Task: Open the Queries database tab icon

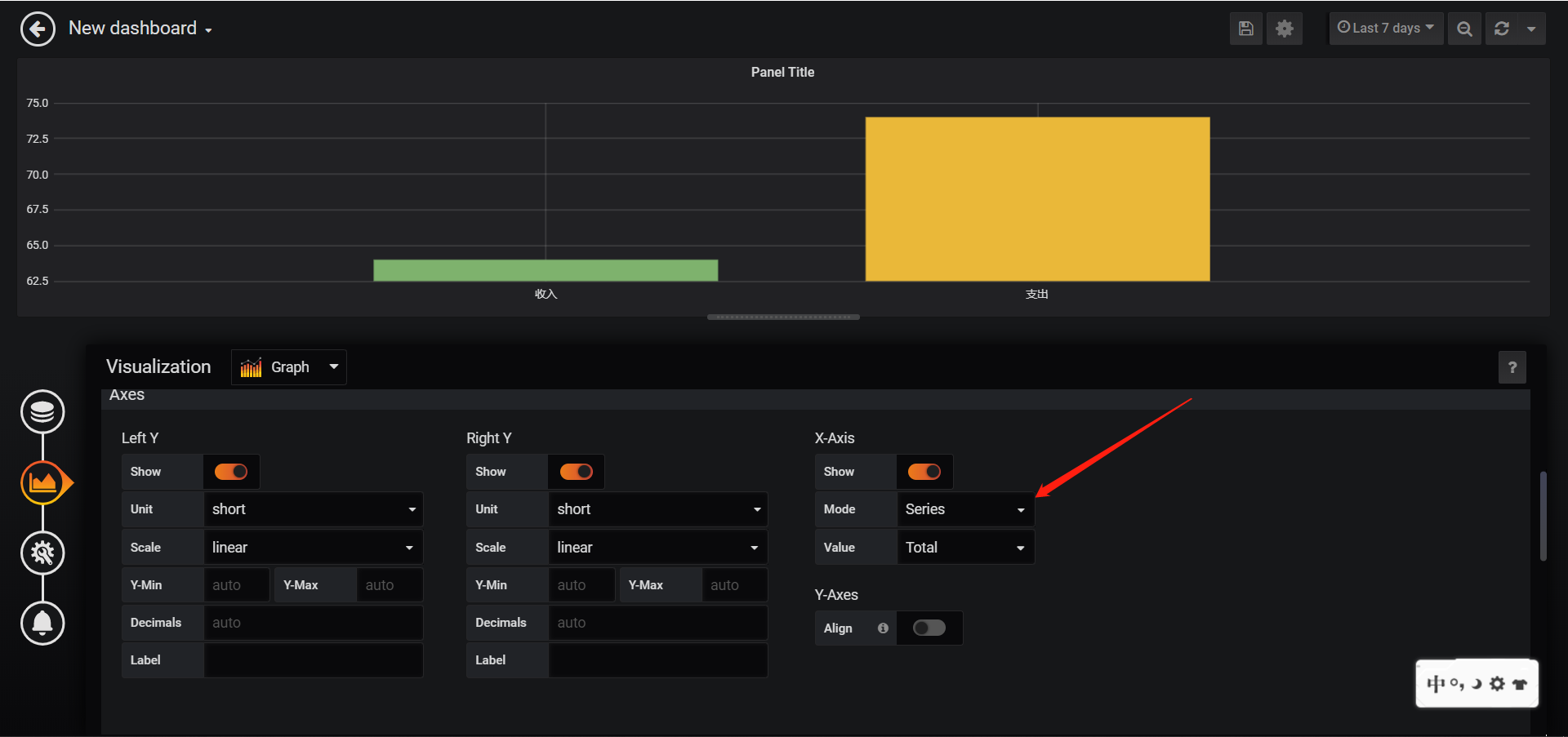Action: coord(42,412)
